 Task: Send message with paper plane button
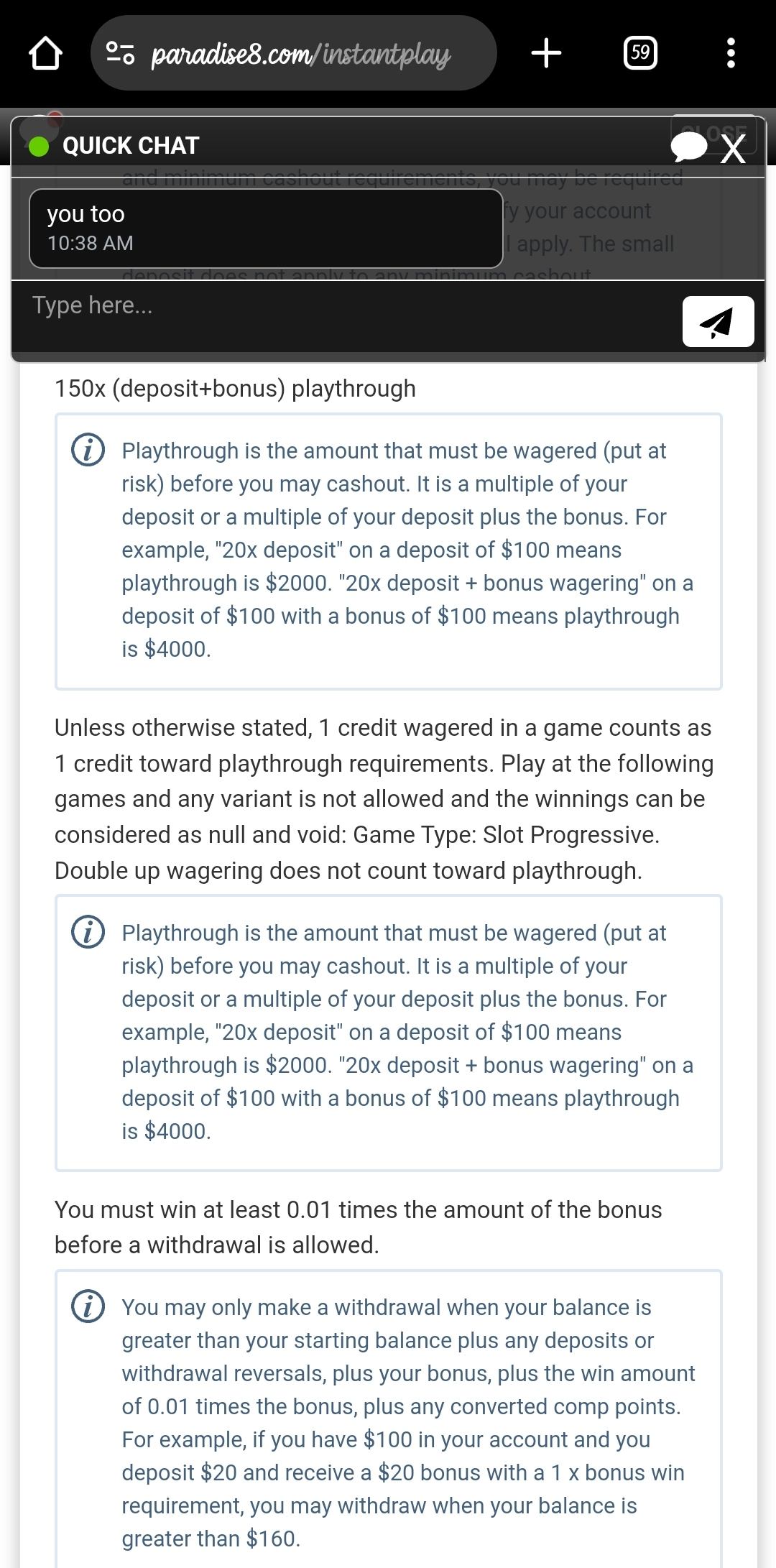[717, 322]
